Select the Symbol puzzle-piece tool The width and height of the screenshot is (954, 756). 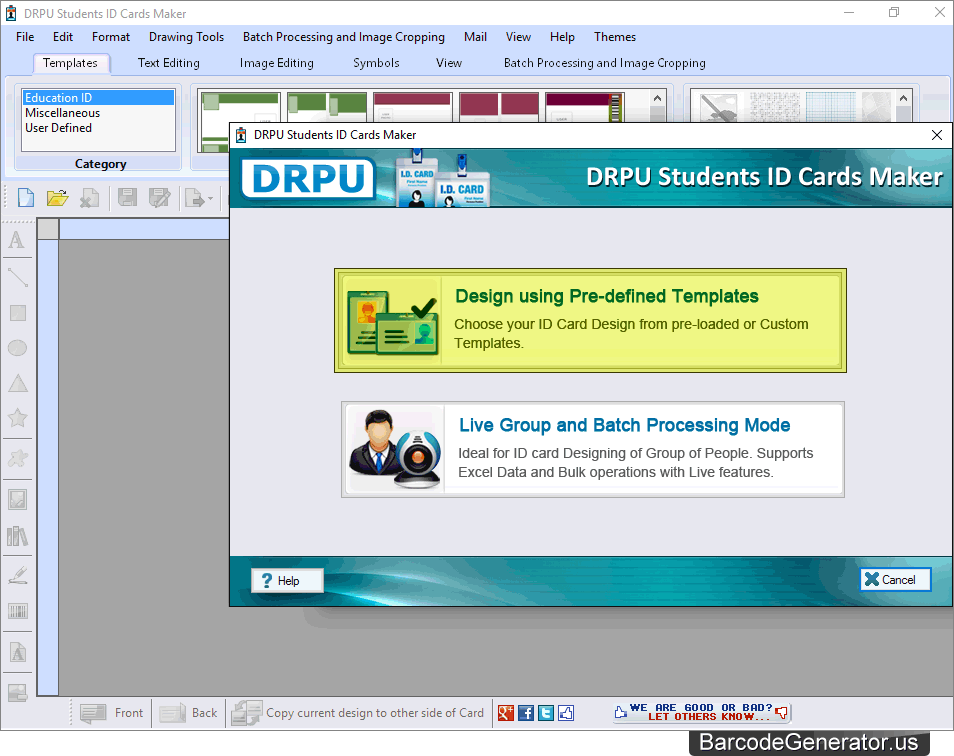point(17,458)
